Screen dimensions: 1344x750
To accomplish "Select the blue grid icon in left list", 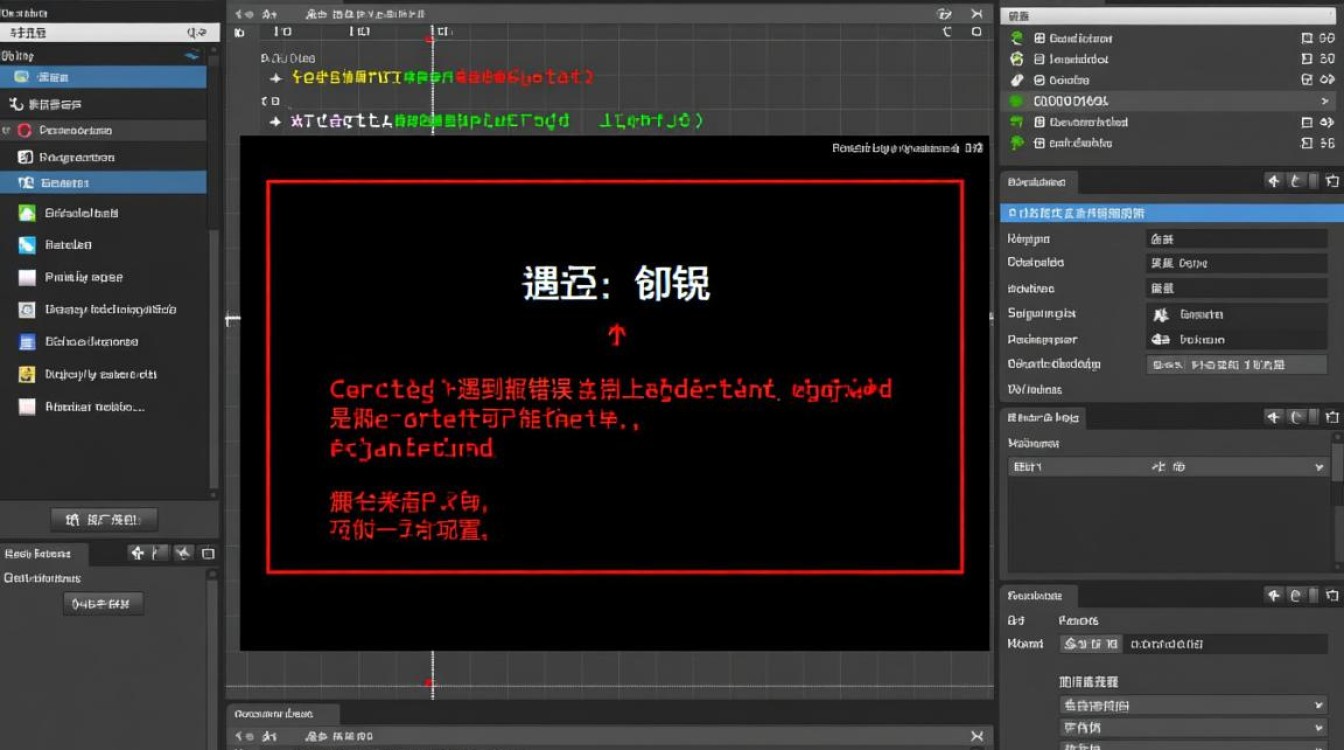I will [x=27, y=342].
